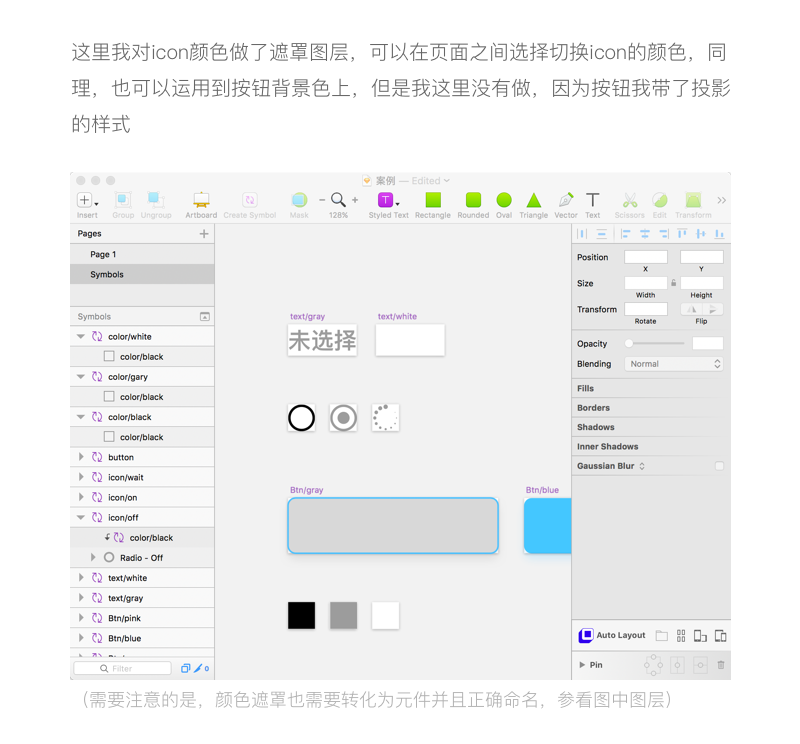Click the Transform toolbar icon
The image size is (800, 744).
pos(693,200)
